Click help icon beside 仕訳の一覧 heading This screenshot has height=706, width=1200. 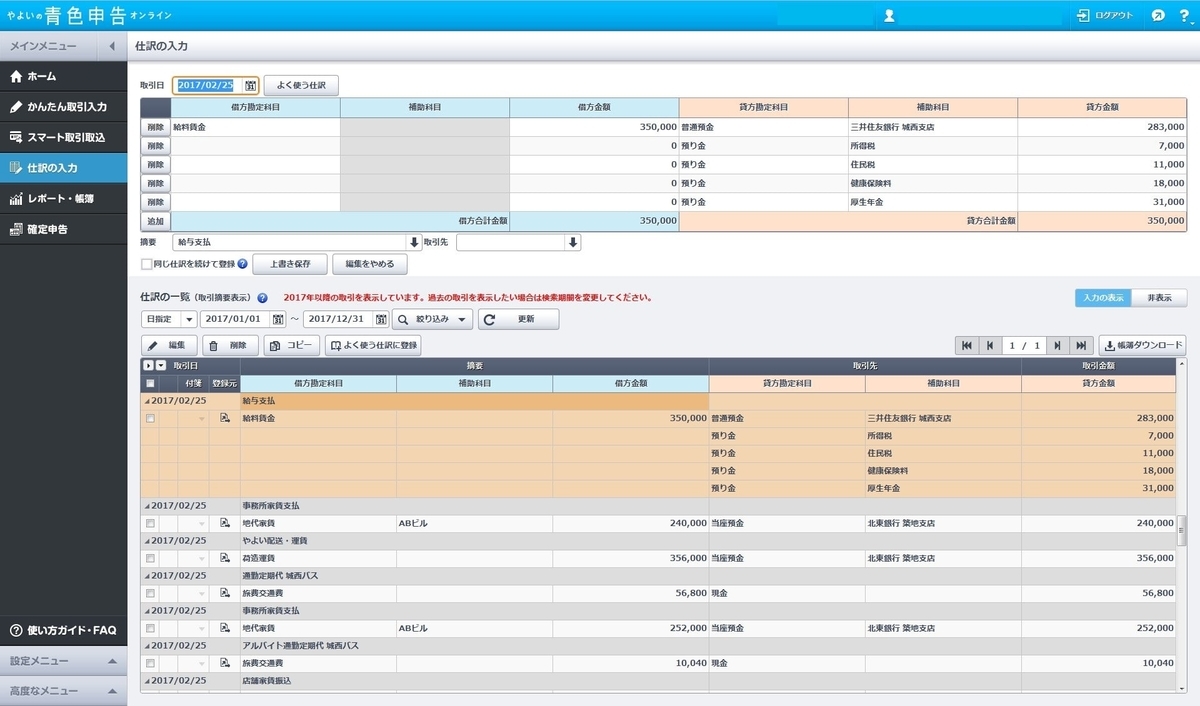point(262,298)
